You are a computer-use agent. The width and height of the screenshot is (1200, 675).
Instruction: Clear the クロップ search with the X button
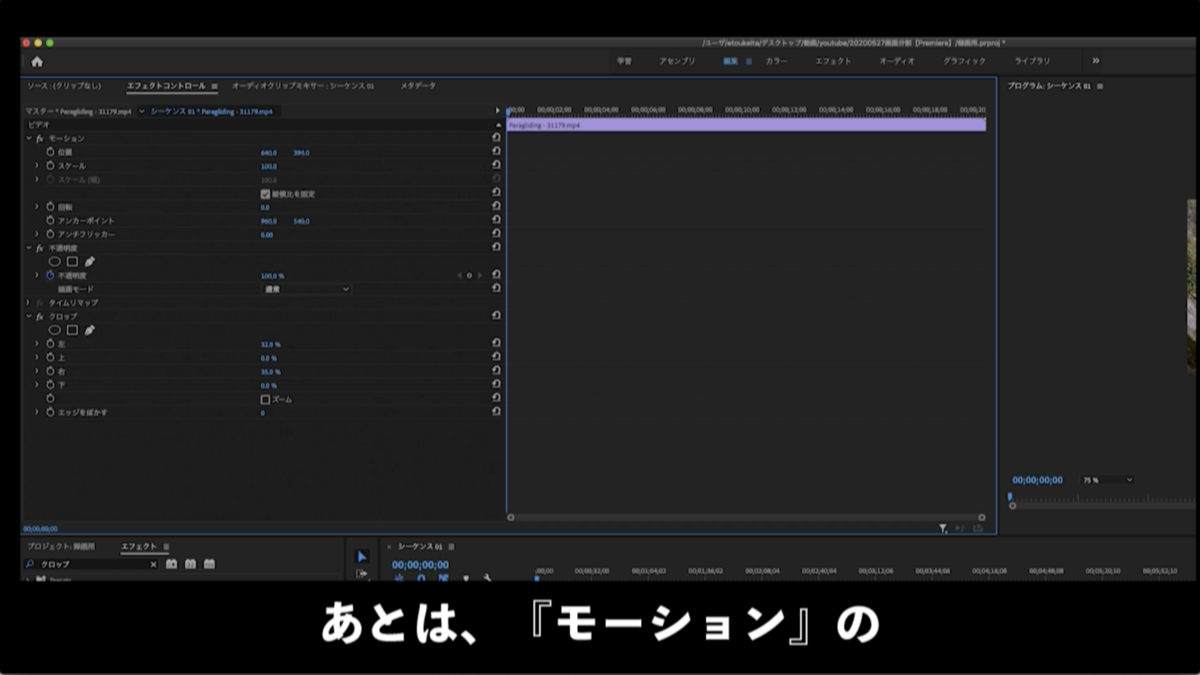[153, 563]
